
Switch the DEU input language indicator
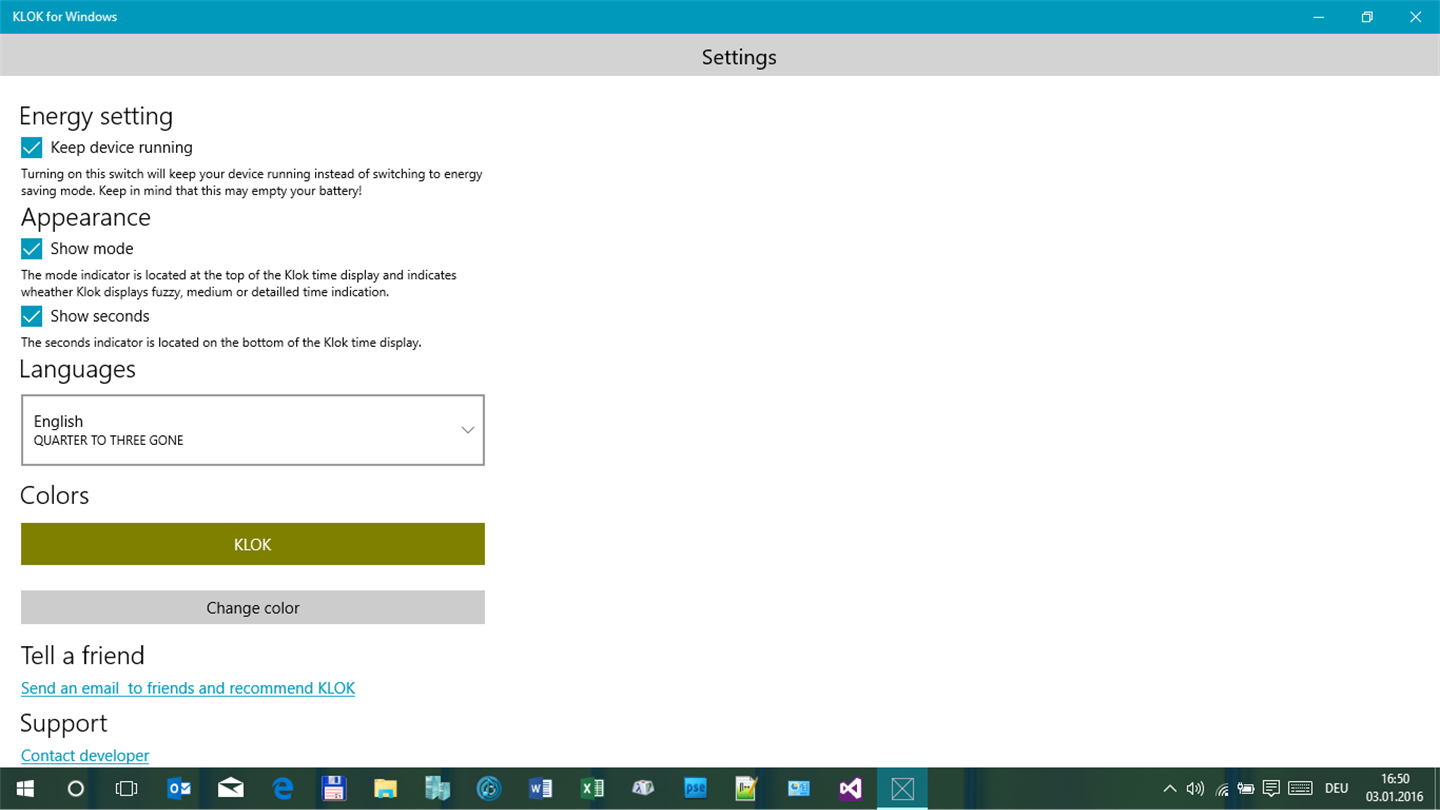pos(1337,789)
